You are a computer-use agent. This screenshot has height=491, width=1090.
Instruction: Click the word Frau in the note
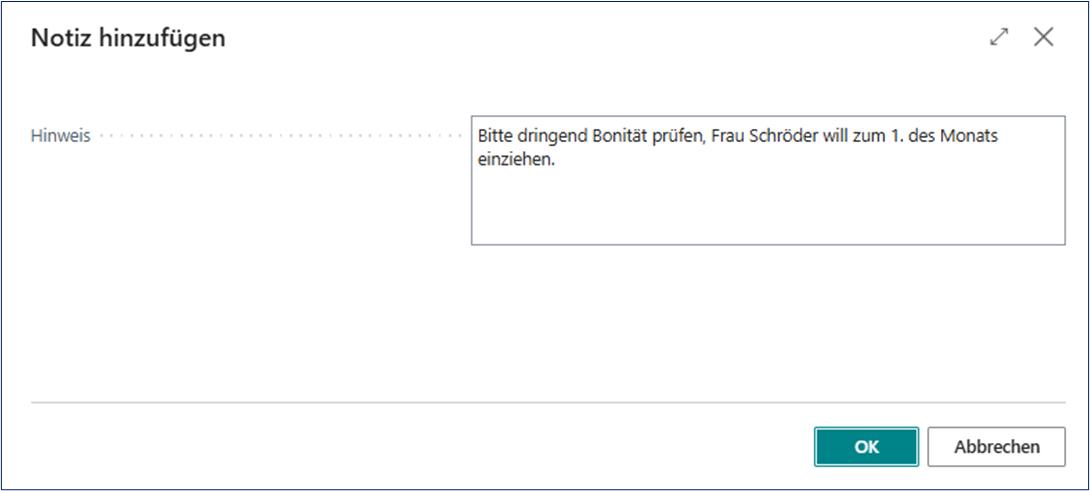(x=731, y=136)
